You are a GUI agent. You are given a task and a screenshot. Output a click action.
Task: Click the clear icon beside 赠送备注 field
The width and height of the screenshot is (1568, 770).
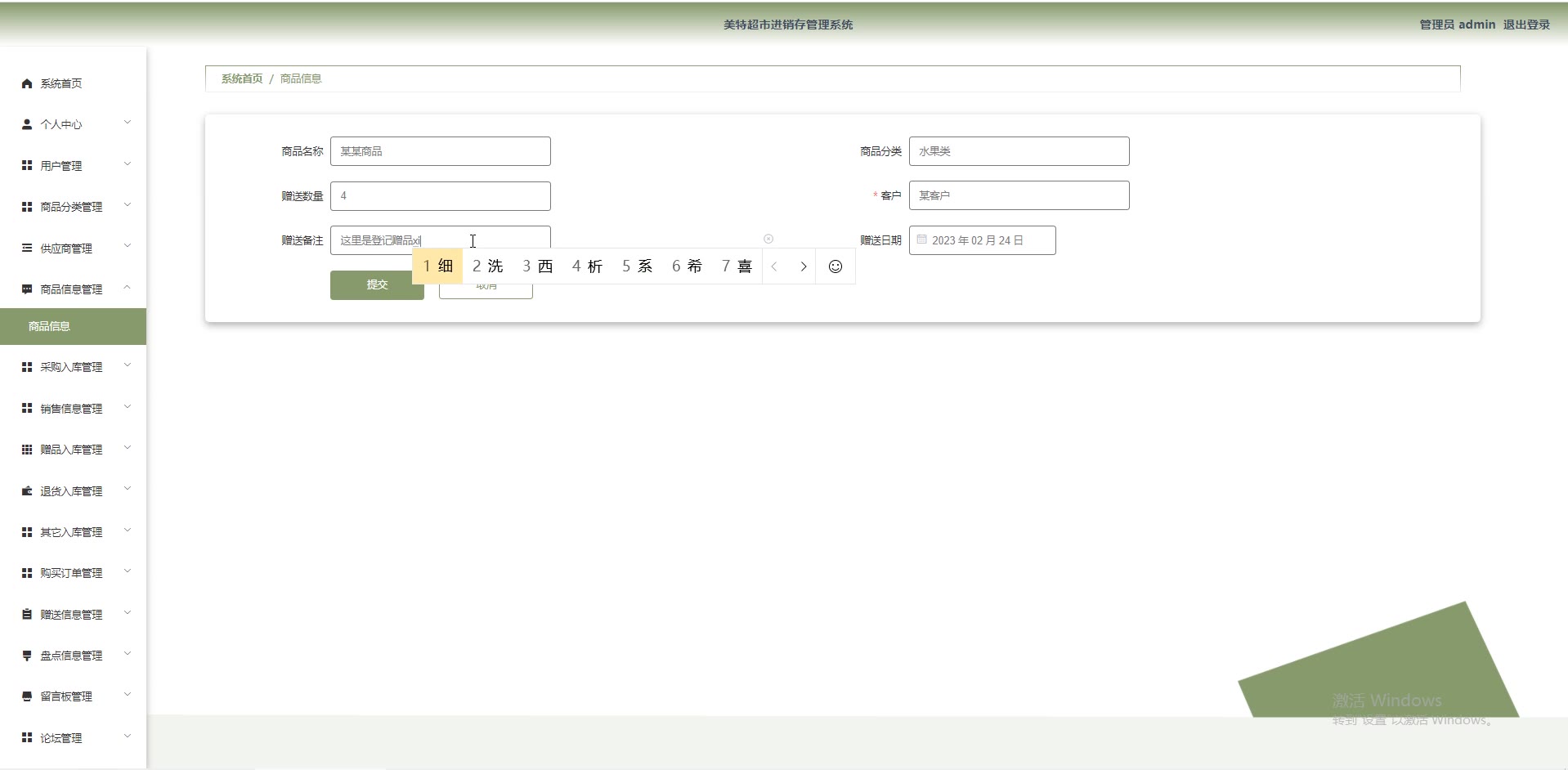[768, 239]
